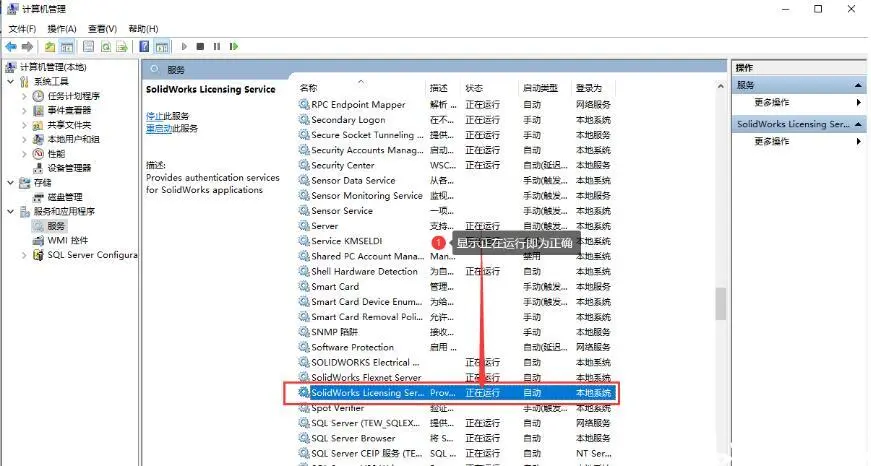
Task: Click the Up one level folder icon
Action: [50, 47]
